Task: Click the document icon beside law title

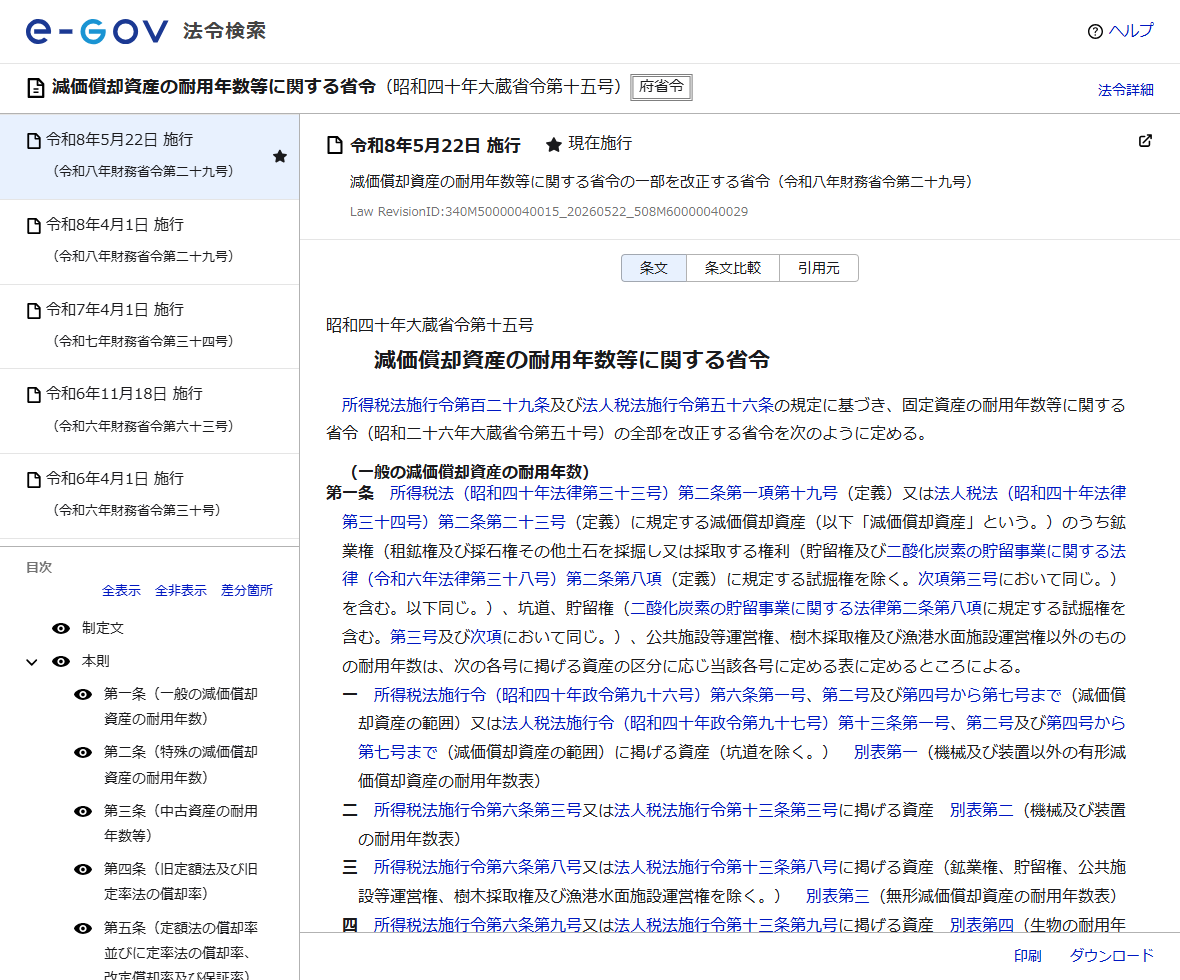Action: pyautogui.click(x=35, y=88)
